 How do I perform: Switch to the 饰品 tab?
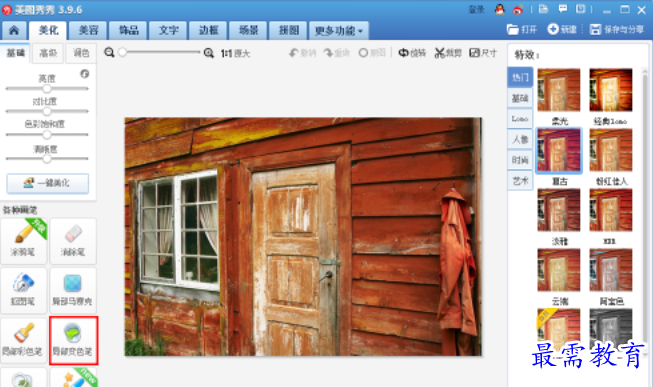click(x=128, y=30)
